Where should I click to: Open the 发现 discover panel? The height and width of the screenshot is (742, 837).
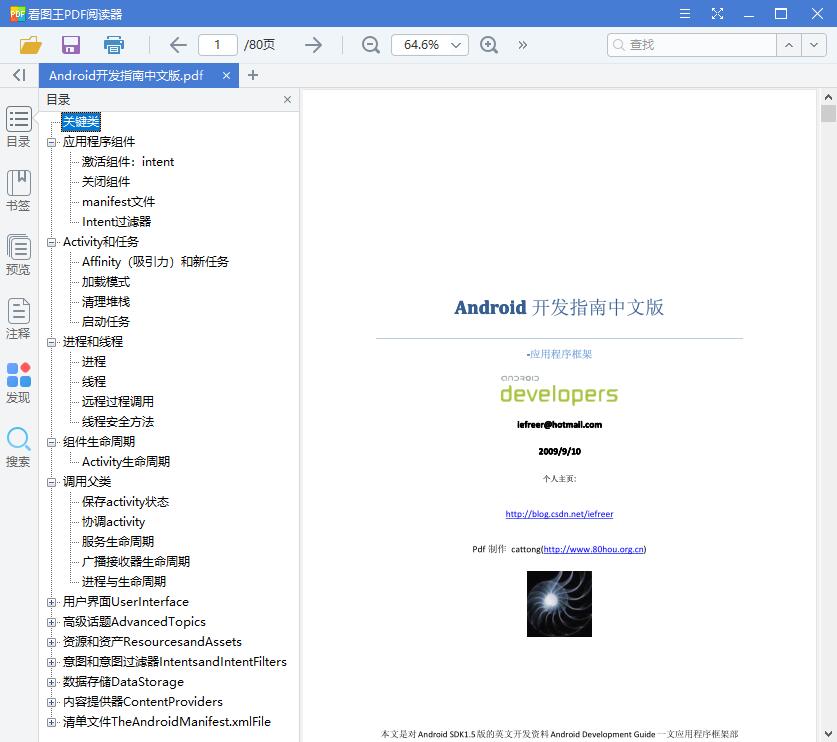(18, 380)
